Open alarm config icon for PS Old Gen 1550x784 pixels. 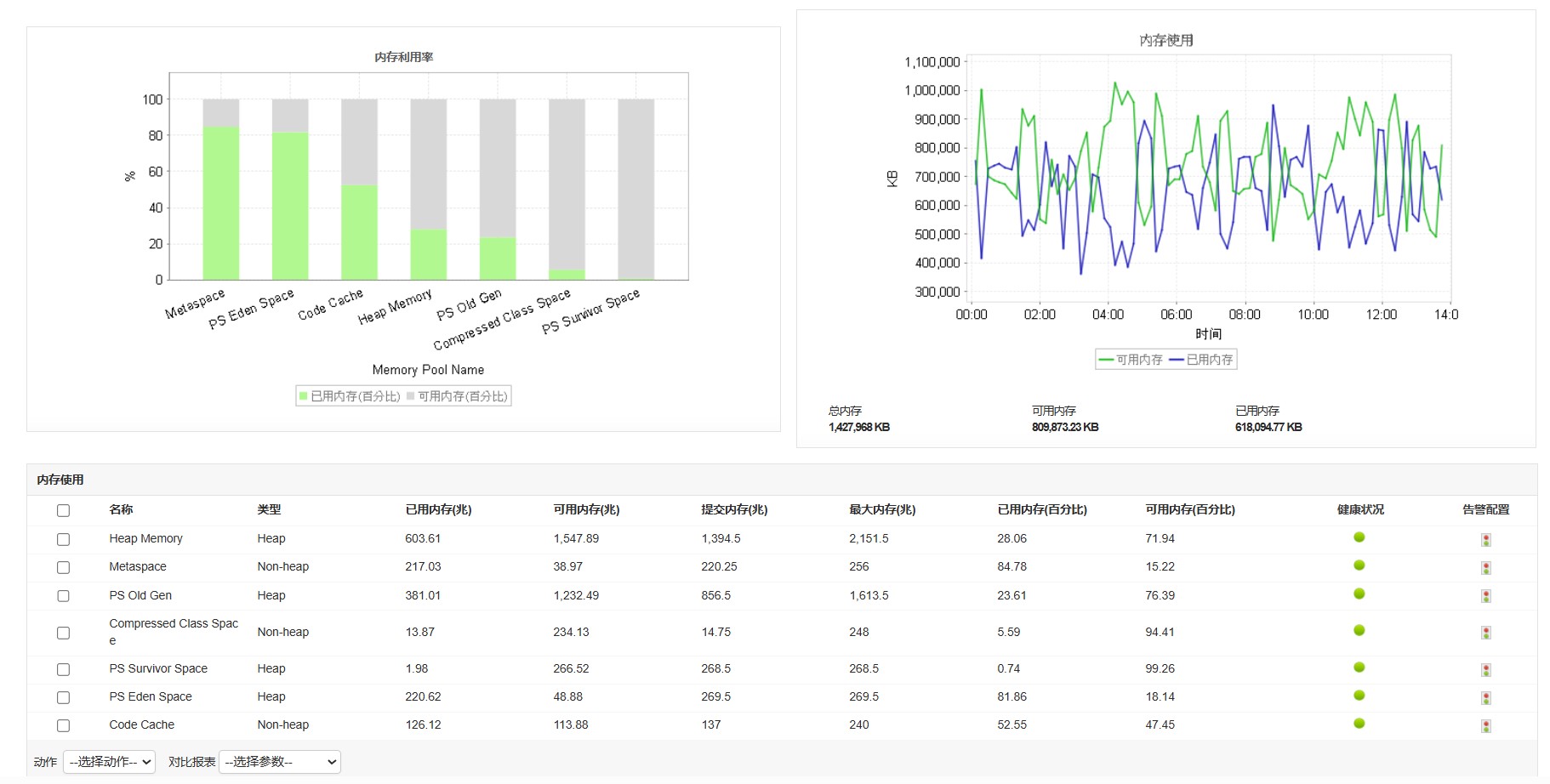tap(1485, 597)
